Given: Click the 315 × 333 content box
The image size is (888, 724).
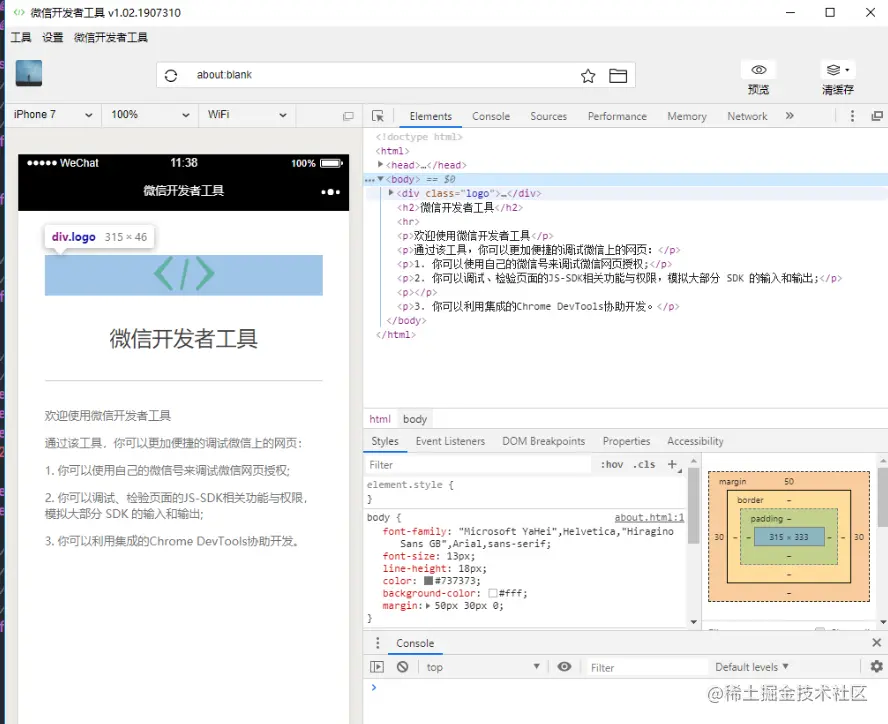Looking at the screenshot, I should [789, 536].
